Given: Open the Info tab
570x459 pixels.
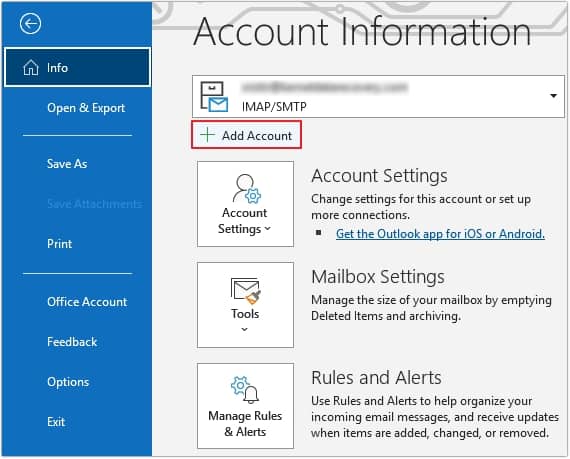Looking at the screenshot, I should pyautogui.click(x=77, y=68).
